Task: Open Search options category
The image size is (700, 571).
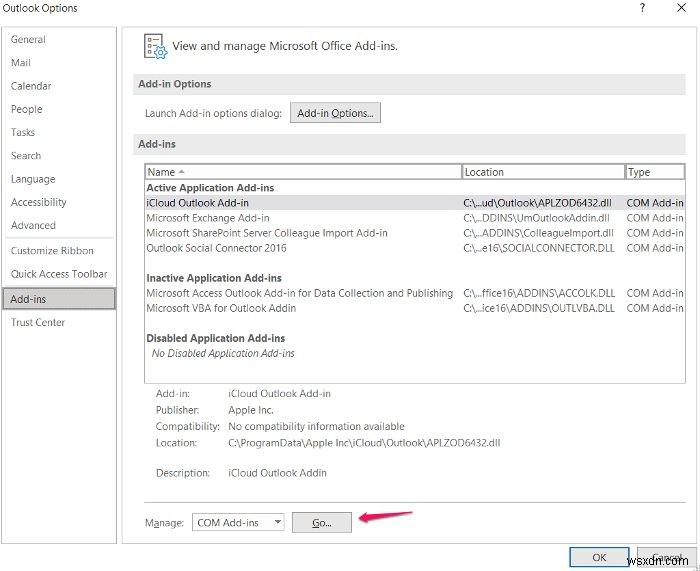Action: [x=26, y=155]
